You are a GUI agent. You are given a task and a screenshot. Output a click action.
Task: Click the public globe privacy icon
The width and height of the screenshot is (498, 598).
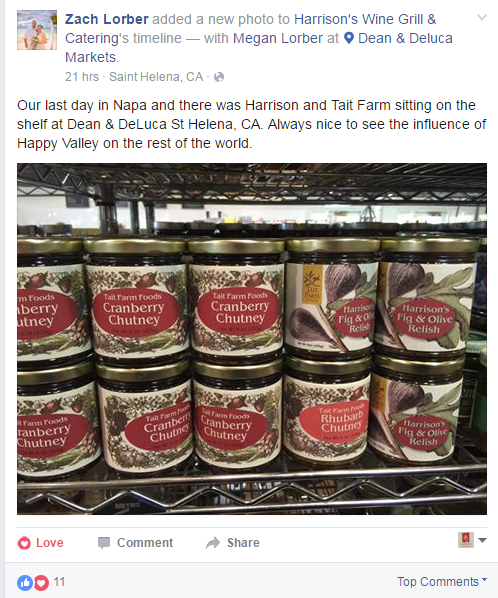click(219, 77)
